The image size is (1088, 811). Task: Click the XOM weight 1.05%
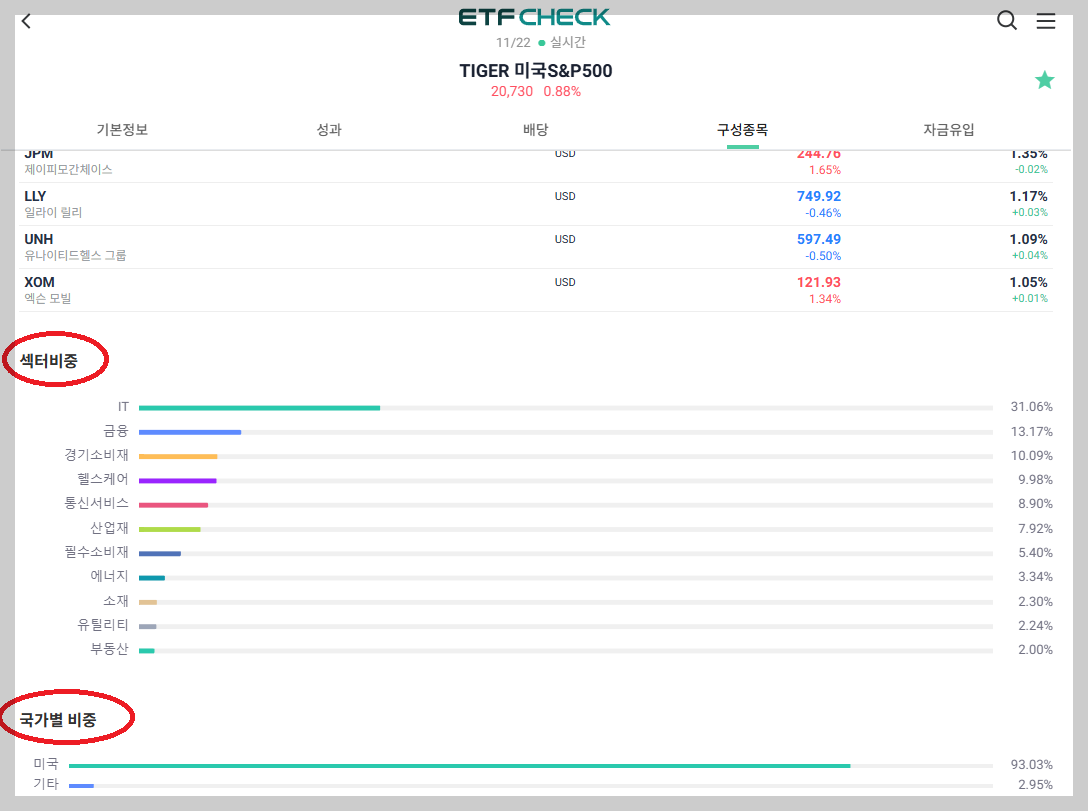(1028, 282)
